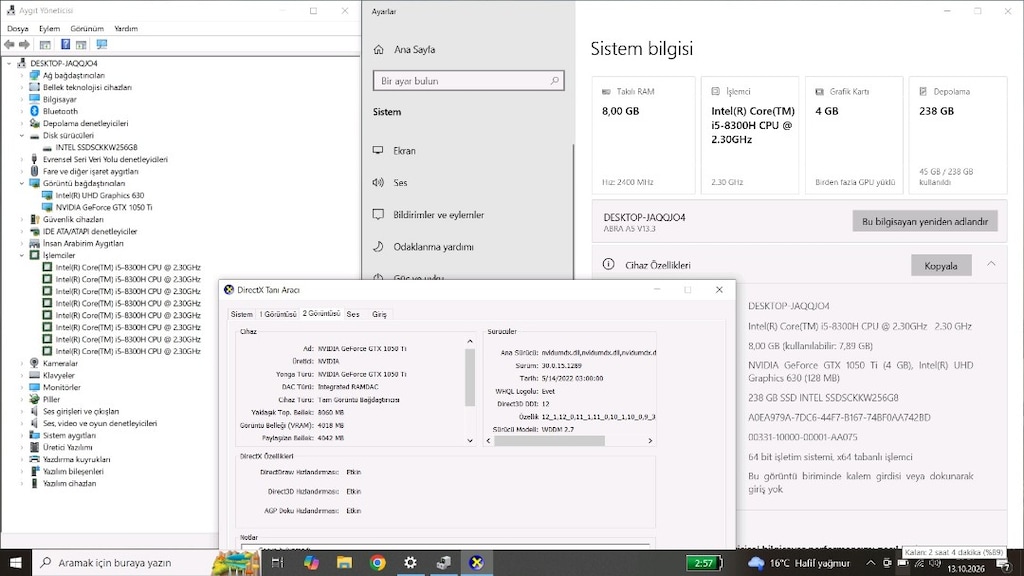Expand Sistem aygıtları node
The image size is (1024, 576).
click(22, 435)
